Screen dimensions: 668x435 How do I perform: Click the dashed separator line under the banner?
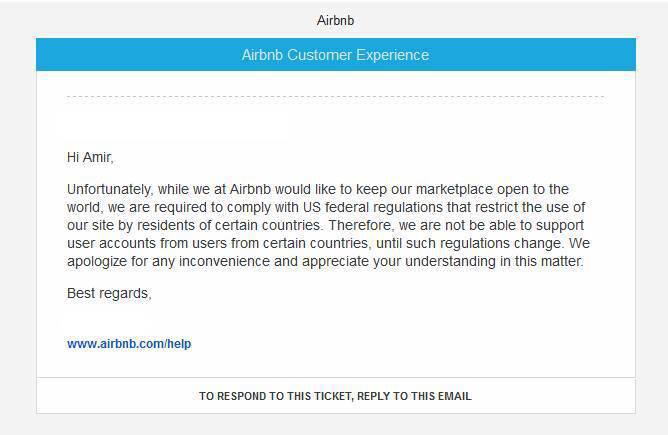click(335, 97)
